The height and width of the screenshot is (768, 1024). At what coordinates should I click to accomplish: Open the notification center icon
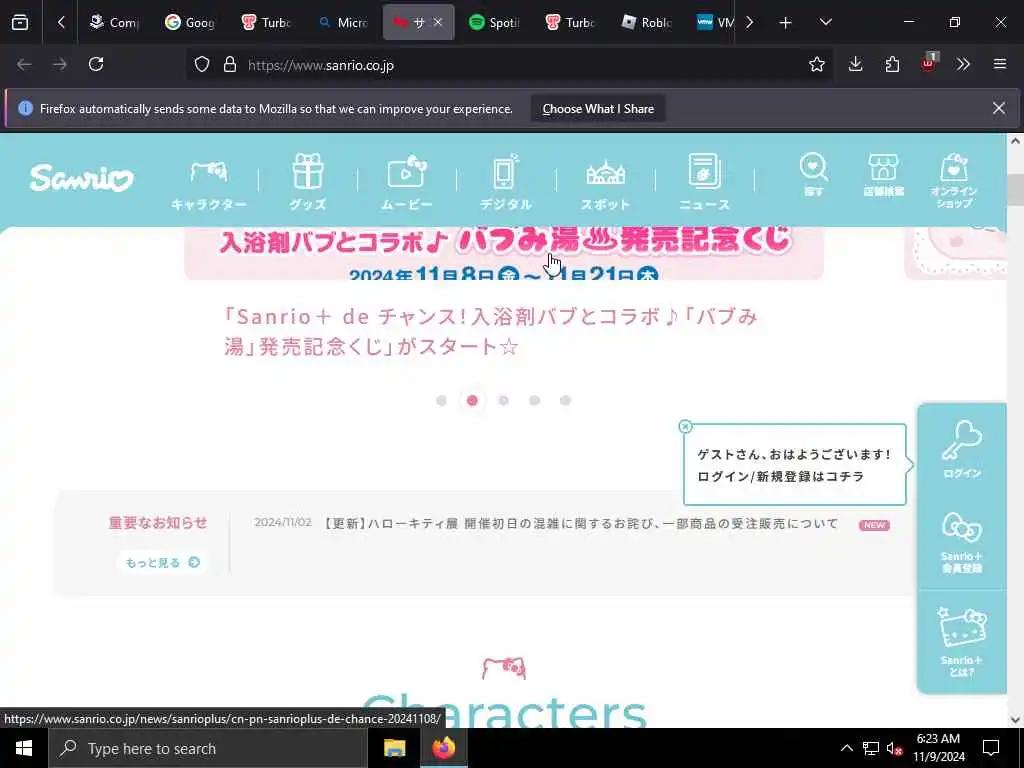click(991, 748)
